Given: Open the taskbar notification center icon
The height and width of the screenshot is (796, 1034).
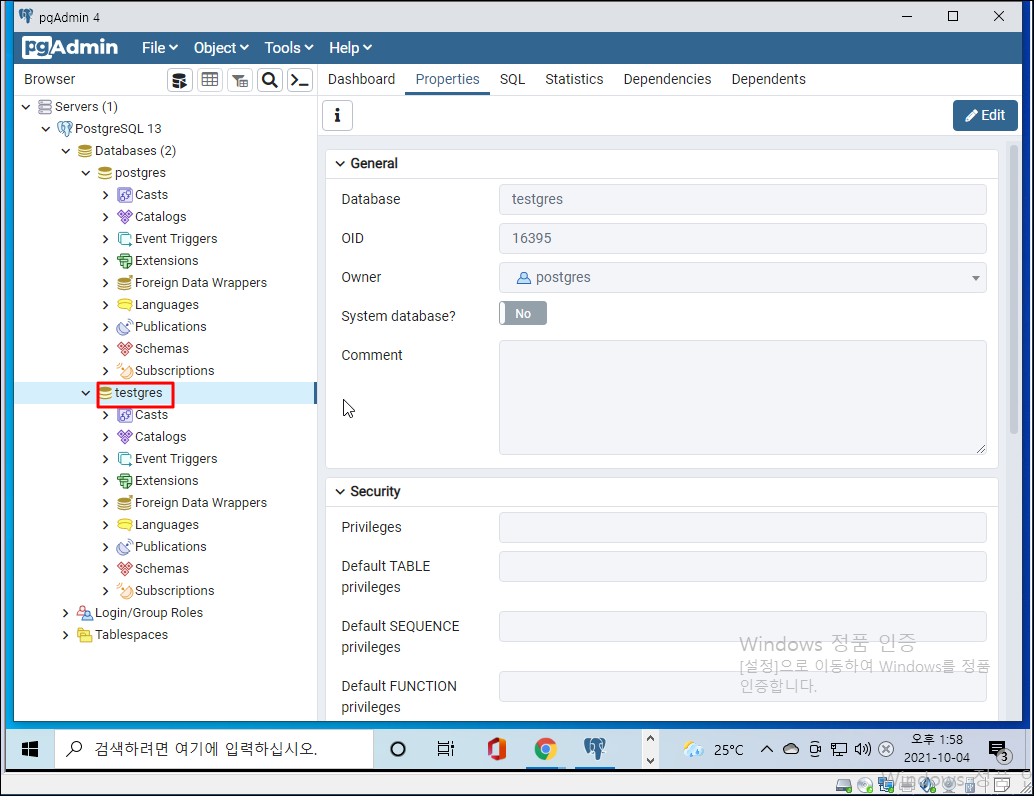Looking at the screenshot, I should (x=999, y=750).
